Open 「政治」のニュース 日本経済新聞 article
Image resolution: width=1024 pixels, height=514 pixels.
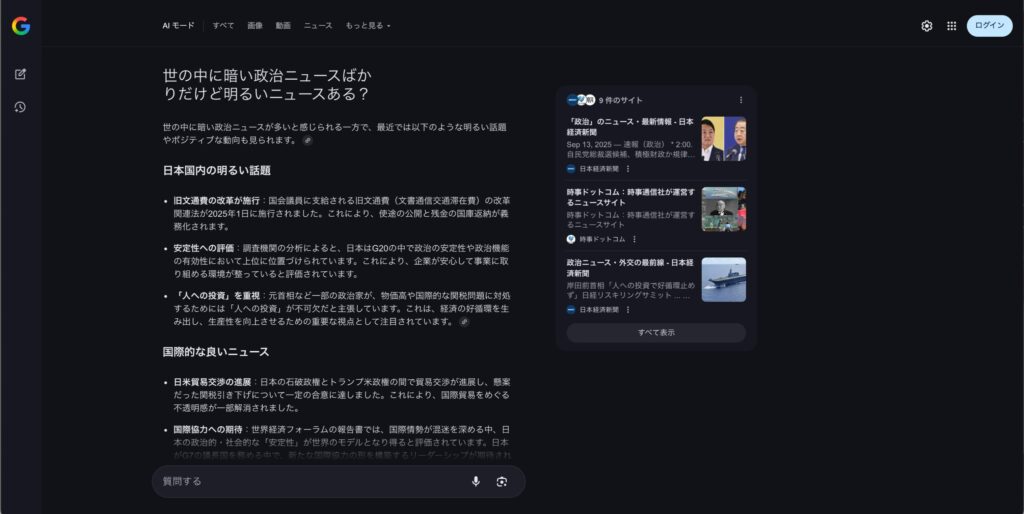630,127
